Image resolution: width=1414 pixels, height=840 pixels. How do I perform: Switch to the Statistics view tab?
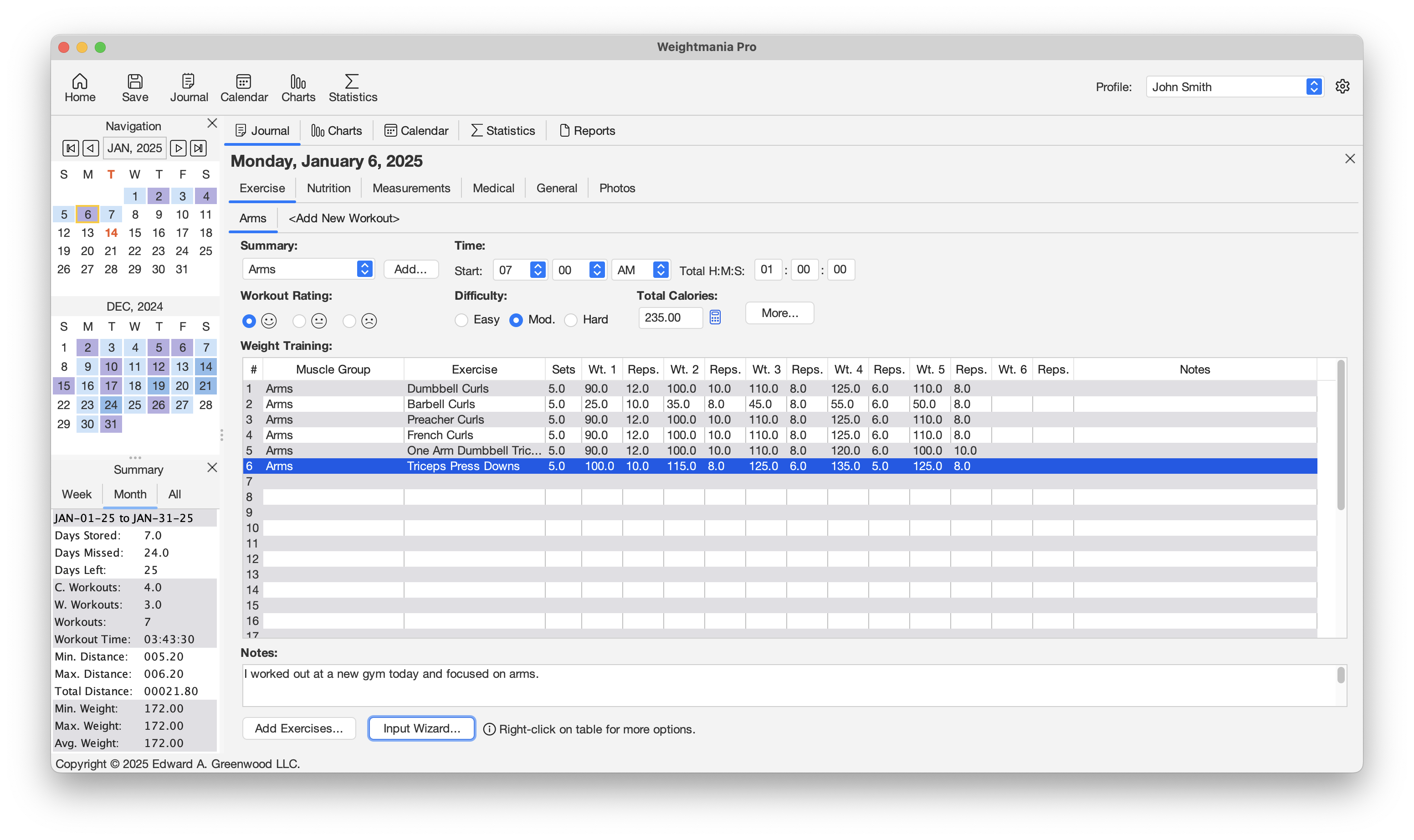502,131
